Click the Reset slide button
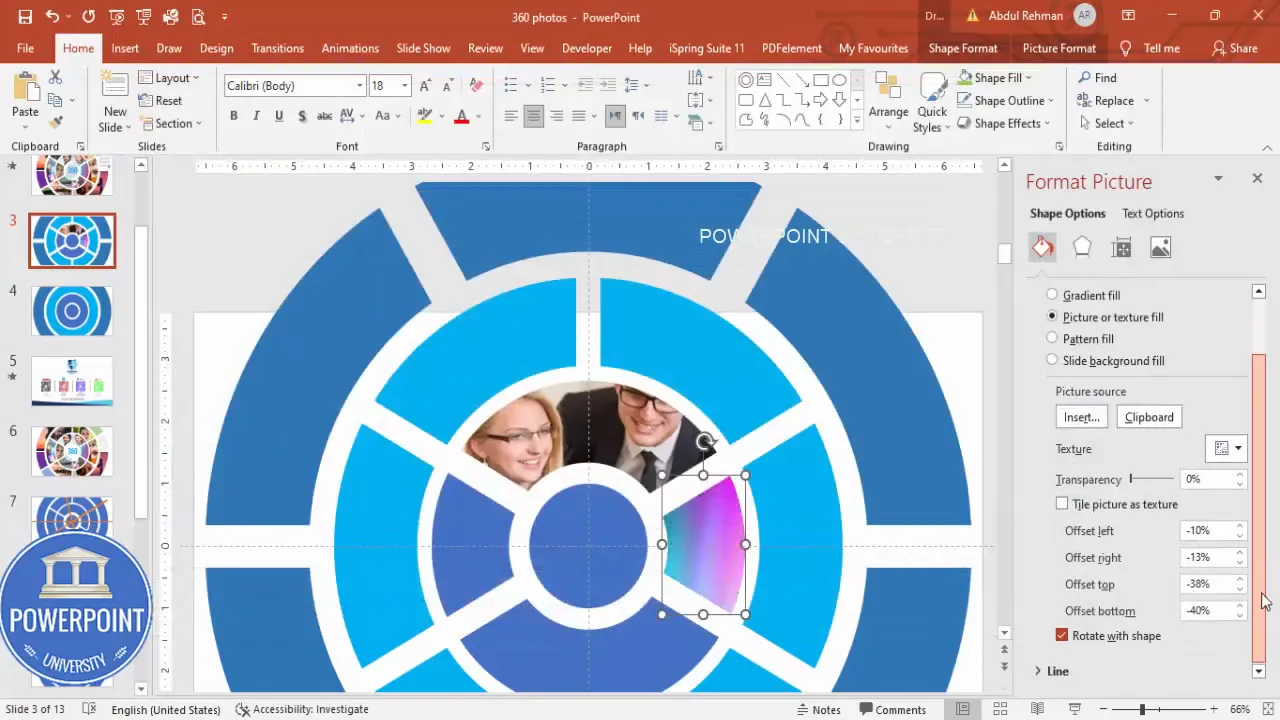The image size is (1280, 720). pyautogui.click(x=160, y=100)
